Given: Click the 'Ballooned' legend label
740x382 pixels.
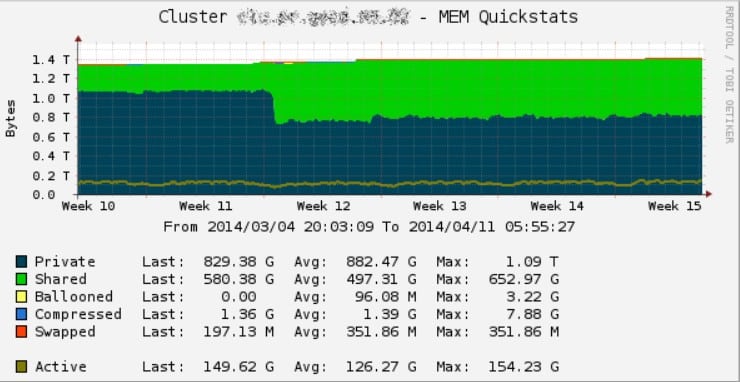Looking at the screenshot, I should 74,297.
